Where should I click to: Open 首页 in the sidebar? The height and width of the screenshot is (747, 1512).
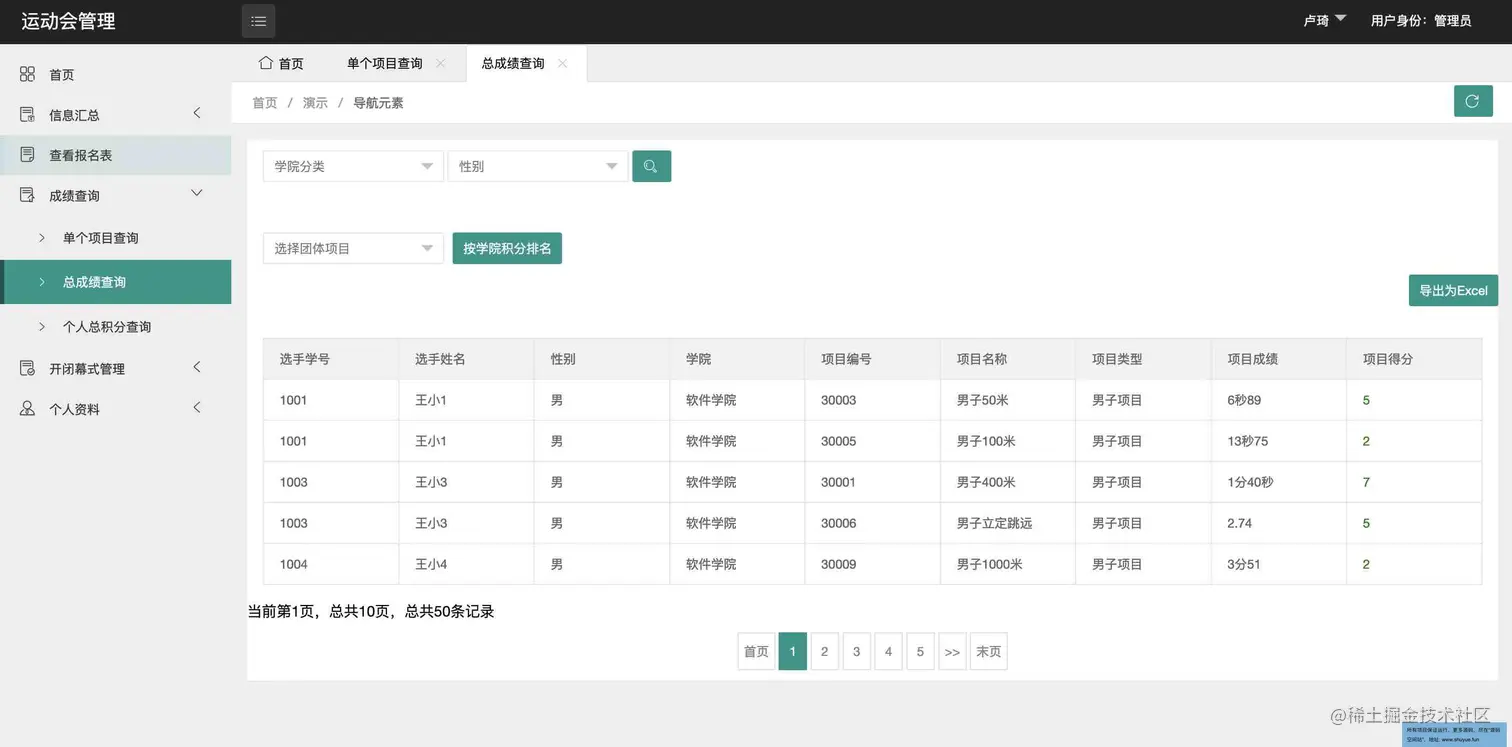115,74
